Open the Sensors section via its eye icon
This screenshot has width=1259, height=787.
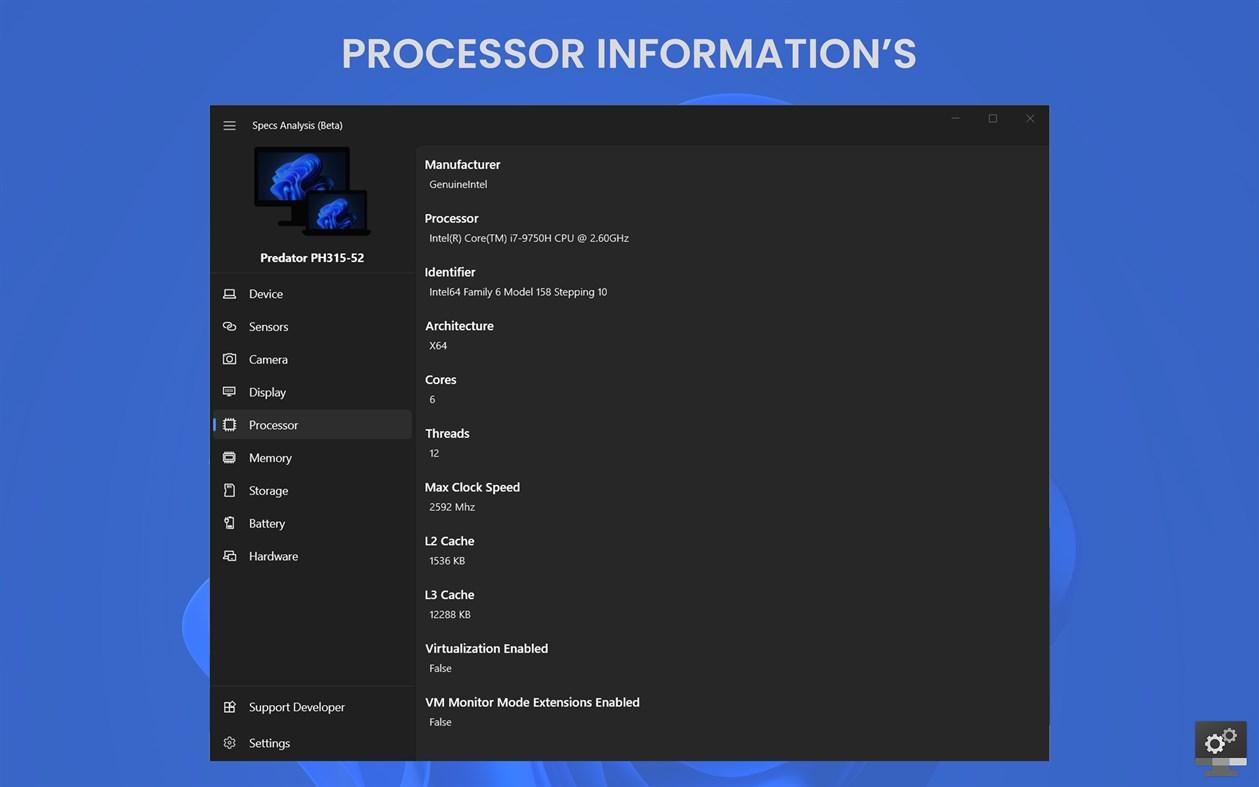pyautogui.click(x=231, y=326)
